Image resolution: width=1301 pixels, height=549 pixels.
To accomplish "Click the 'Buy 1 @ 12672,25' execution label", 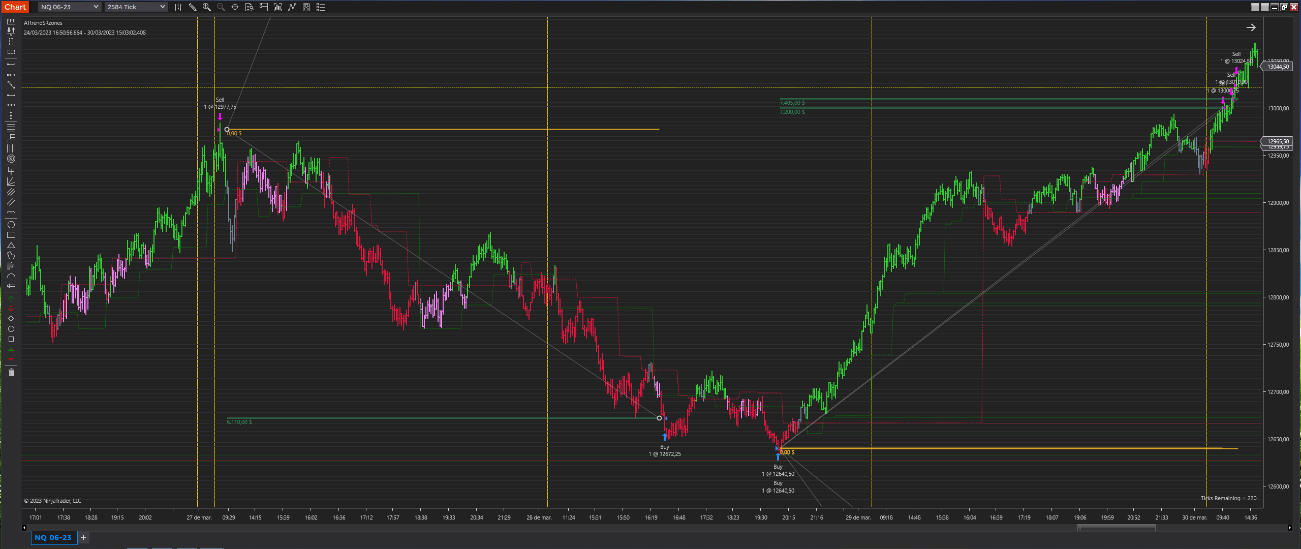I will [666, 451].
